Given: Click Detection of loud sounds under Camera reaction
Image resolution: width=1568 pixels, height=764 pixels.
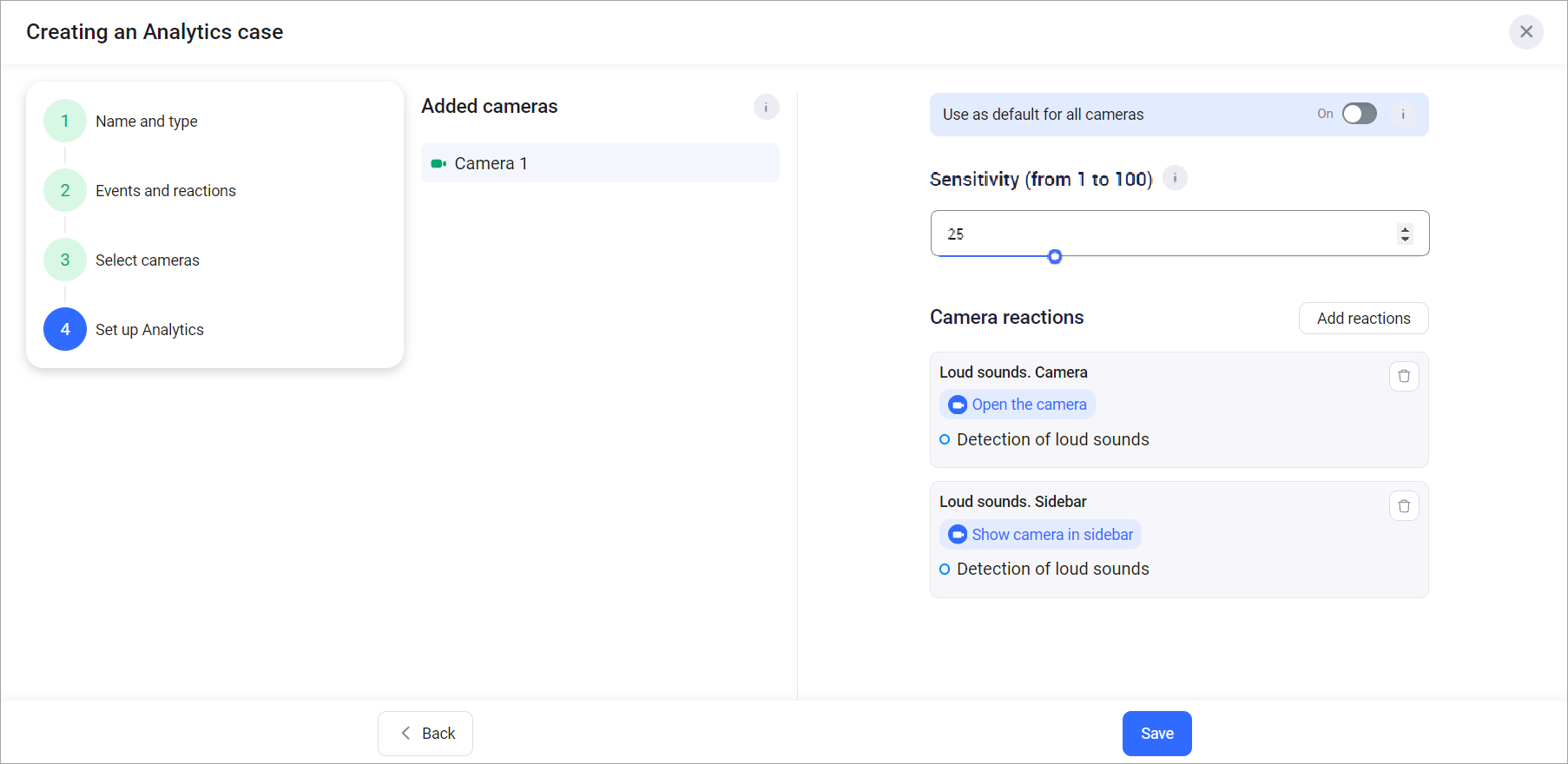Looking at the screenshot, I should click(1052, 439).
